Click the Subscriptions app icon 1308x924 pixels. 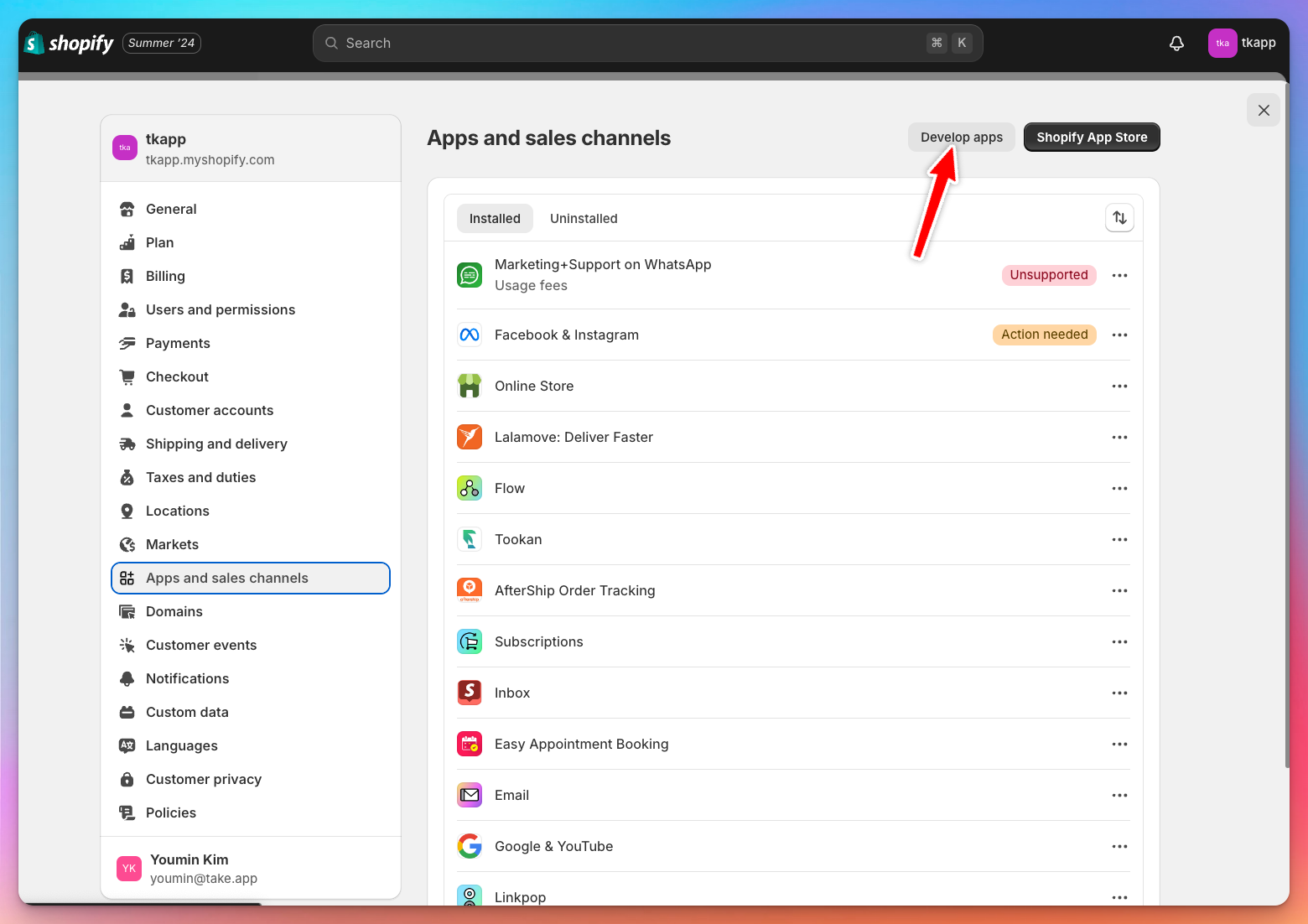click(470, 641)
